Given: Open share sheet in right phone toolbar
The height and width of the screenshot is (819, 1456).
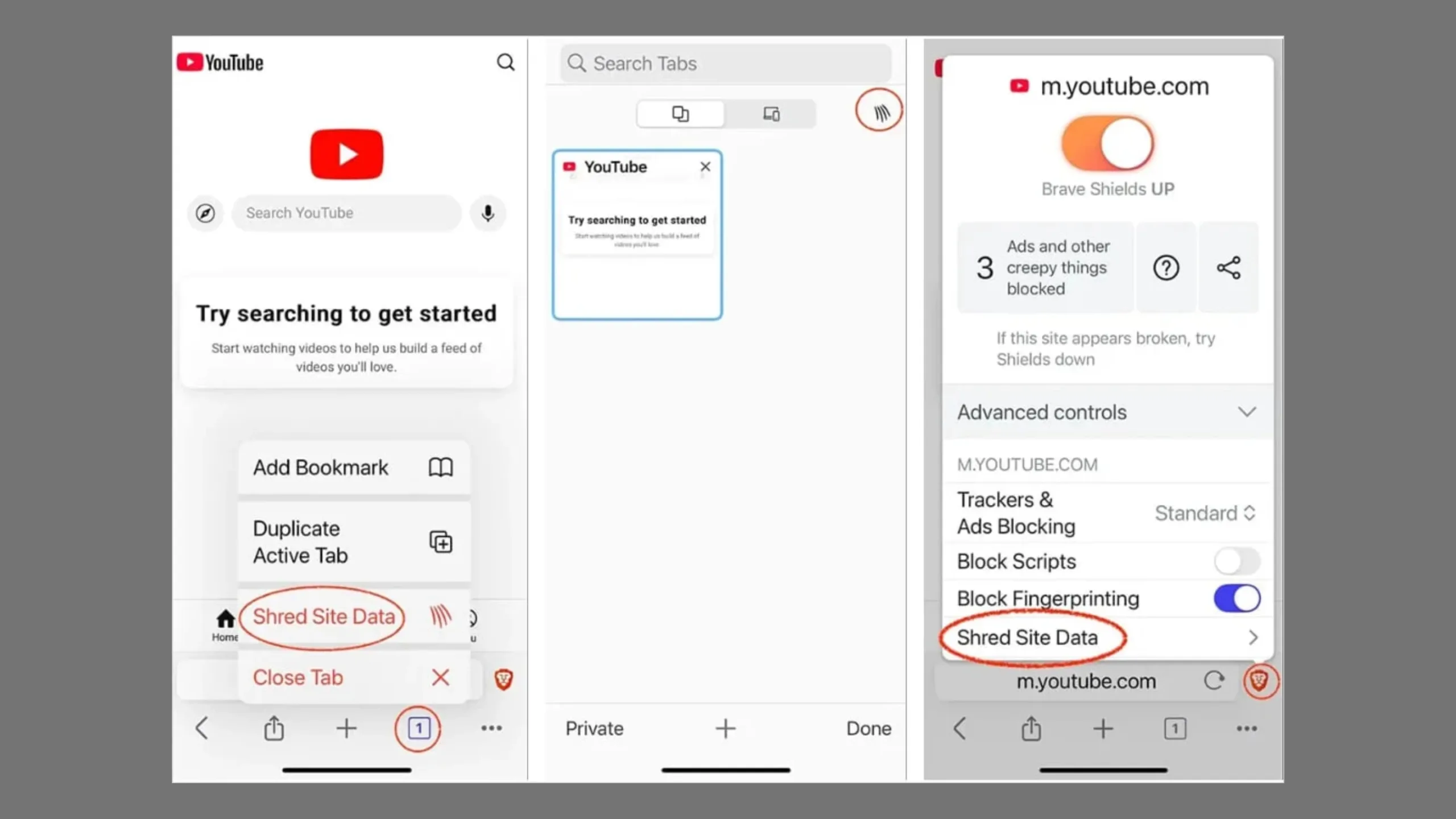Looking at the screenshot, I should 1031,728.
